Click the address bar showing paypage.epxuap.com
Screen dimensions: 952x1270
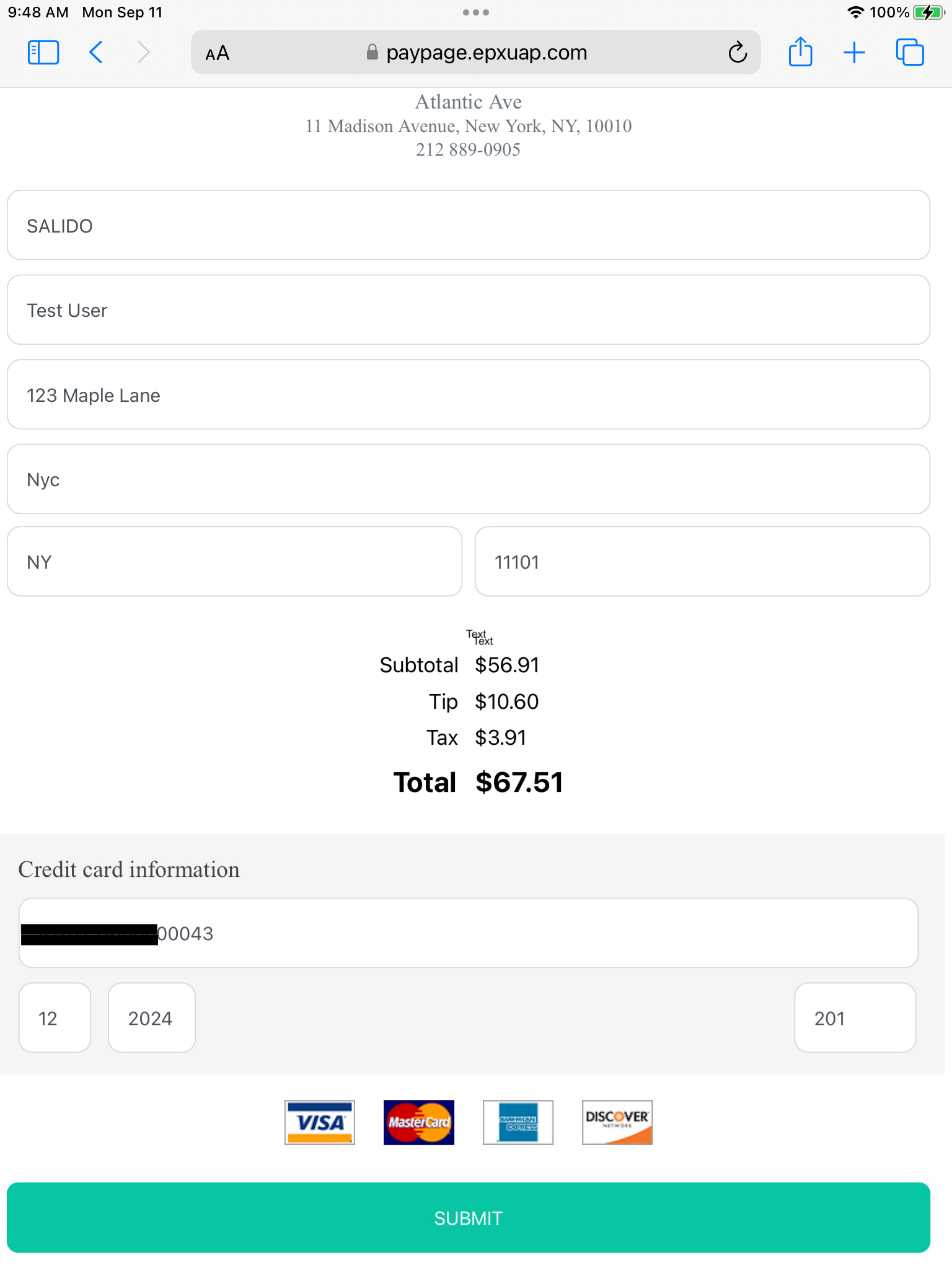(x=487, y=52)
